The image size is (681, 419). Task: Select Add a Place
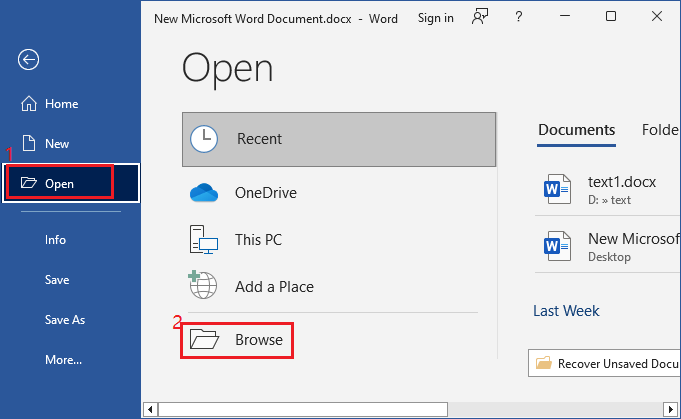[x=339, y=287]
